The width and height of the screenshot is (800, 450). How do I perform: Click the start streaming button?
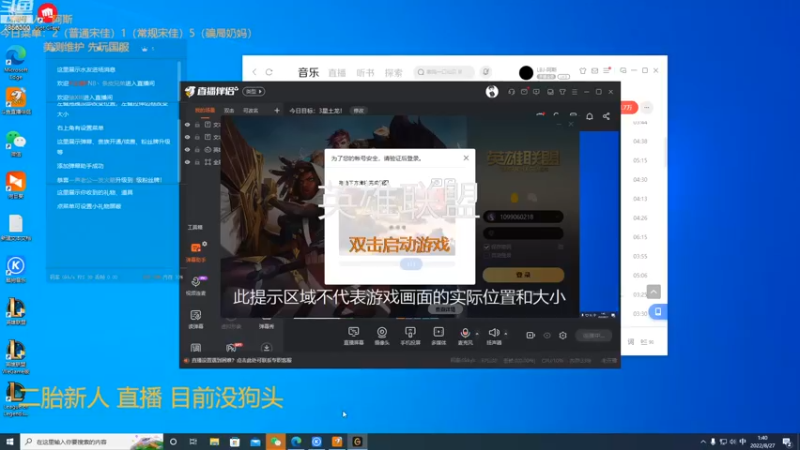(x=593, y=335)
